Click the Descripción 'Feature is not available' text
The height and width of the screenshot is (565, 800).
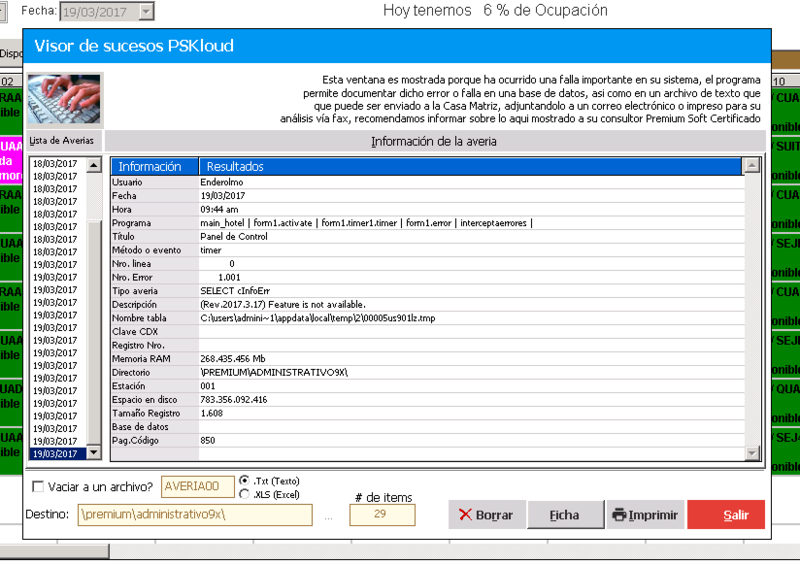(x=317, y=305)
